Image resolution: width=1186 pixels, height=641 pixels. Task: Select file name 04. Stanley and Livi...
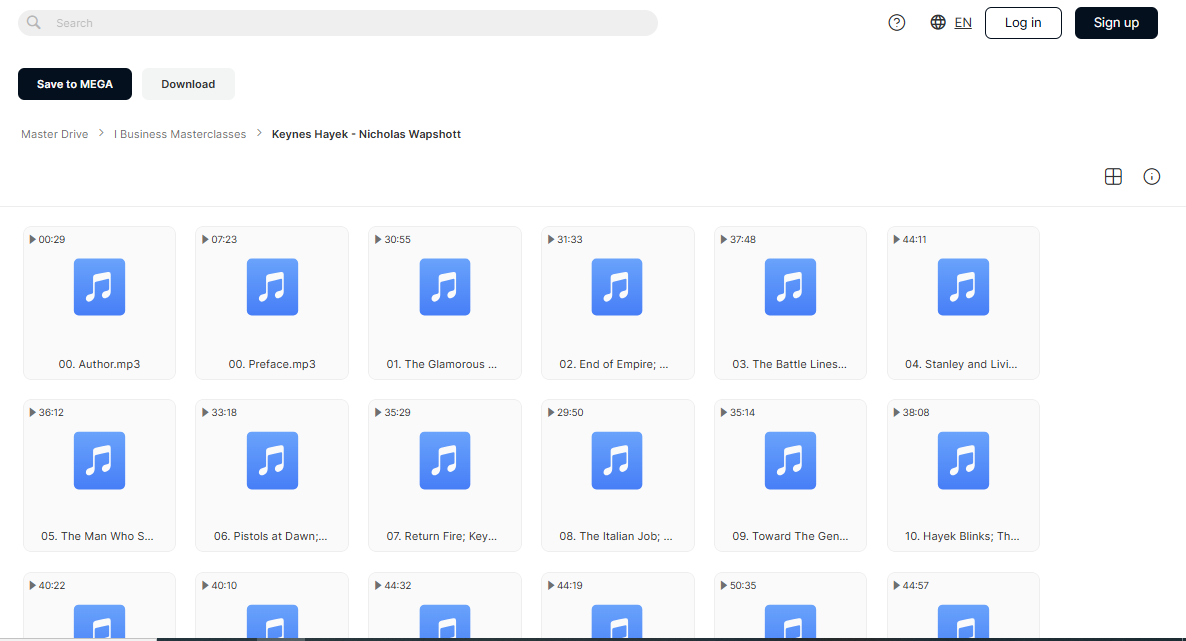(961, 364)
